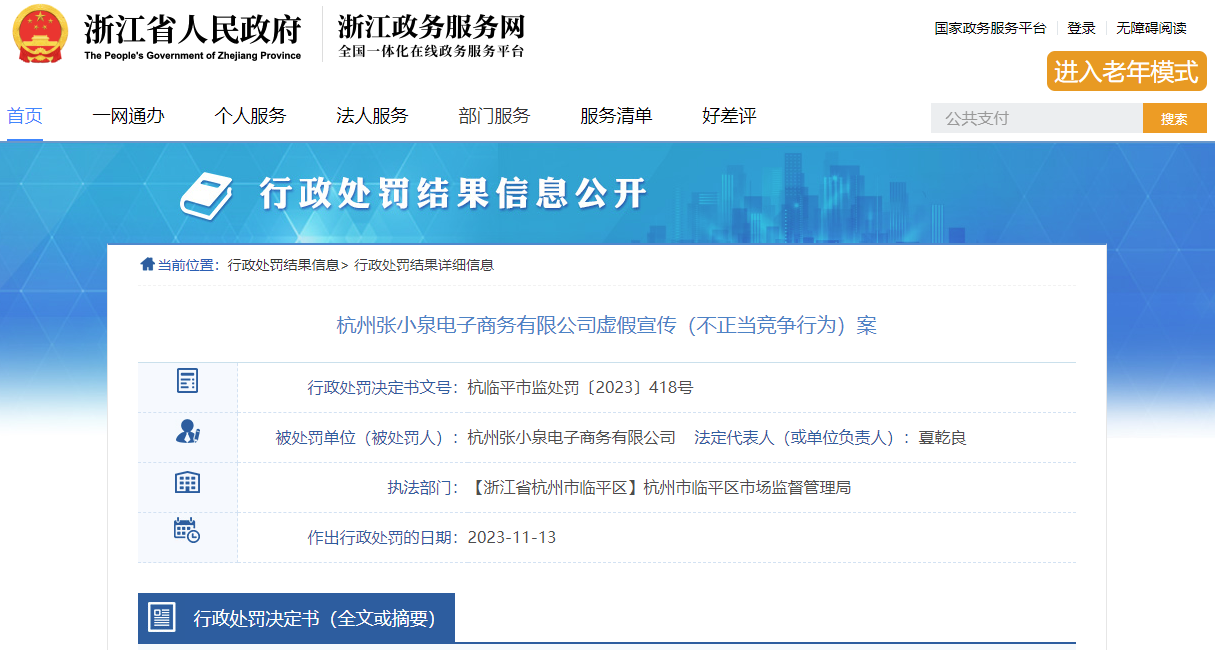Select 好差评 in navigation
The width and height of the screenshot is (1215, 650).
click(x=729, y=116)
